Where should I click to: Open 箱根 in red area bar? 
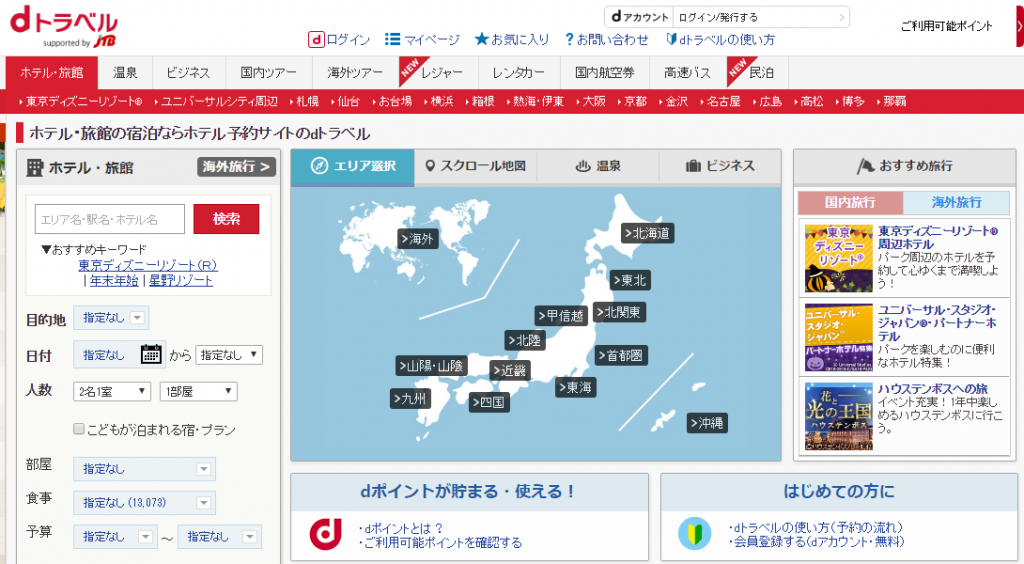(x=483, y=101)
